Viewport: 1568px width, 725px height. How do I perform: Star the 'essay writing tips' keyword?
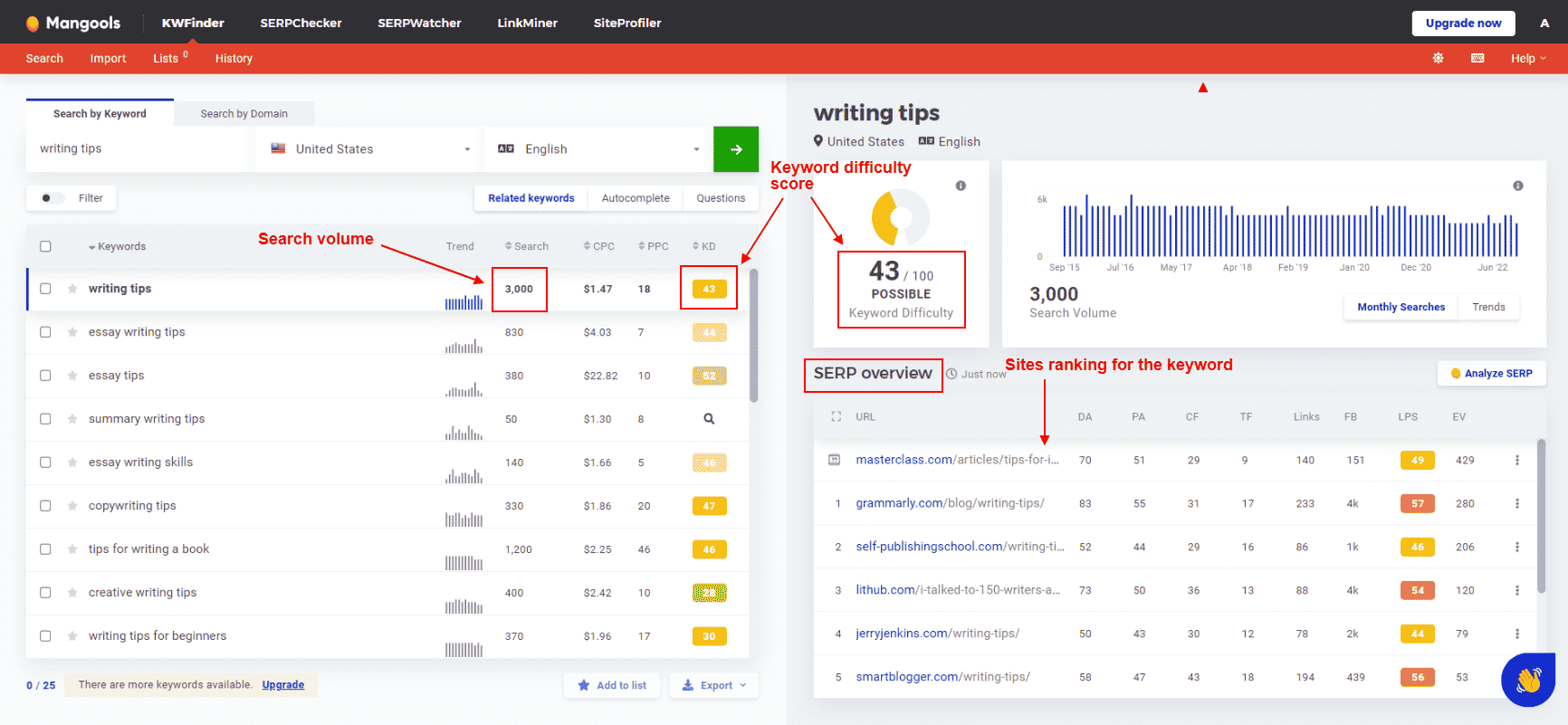coord(72,332)
